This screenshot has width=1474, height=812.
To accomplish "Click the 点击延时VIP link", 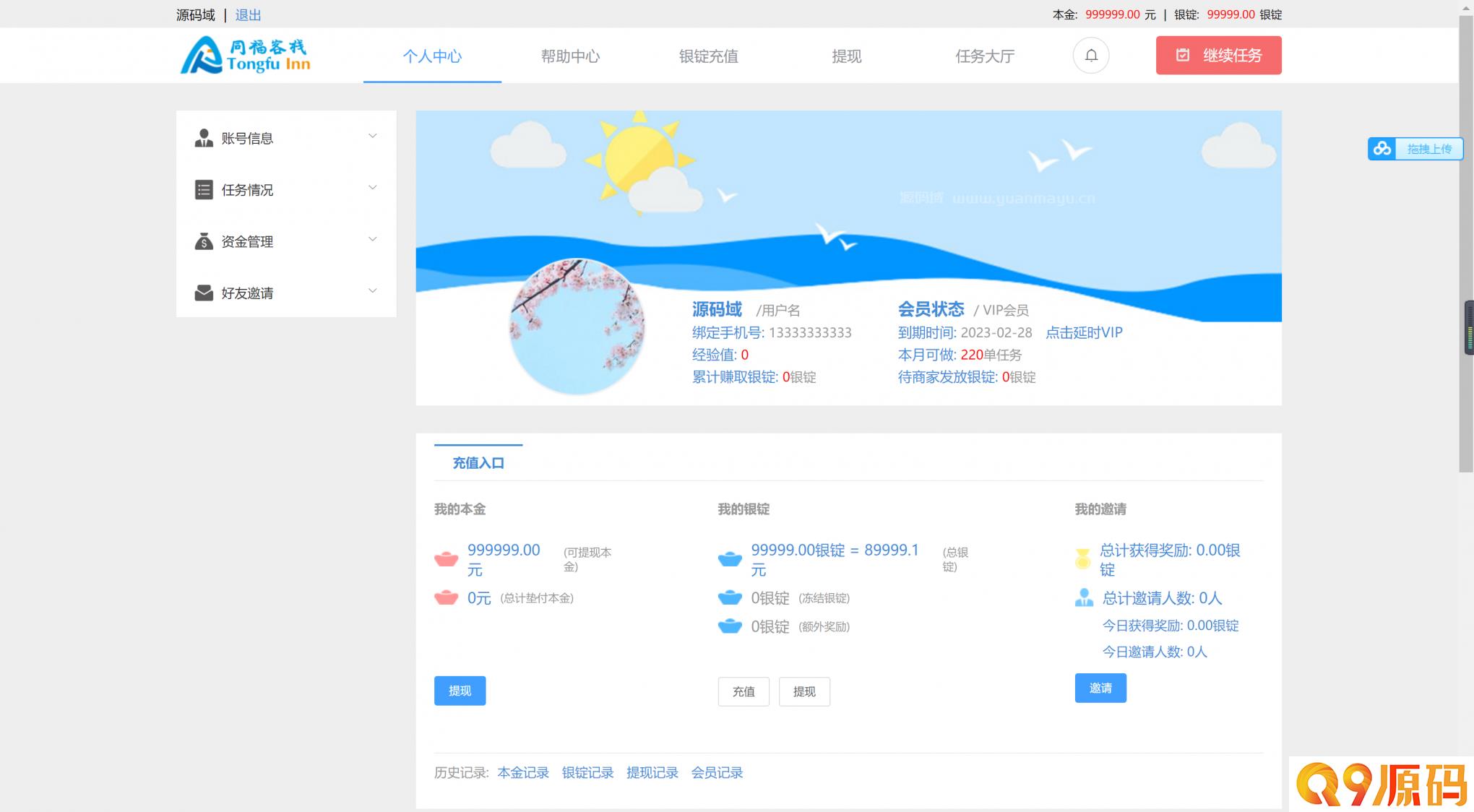I will point(1084,332).
